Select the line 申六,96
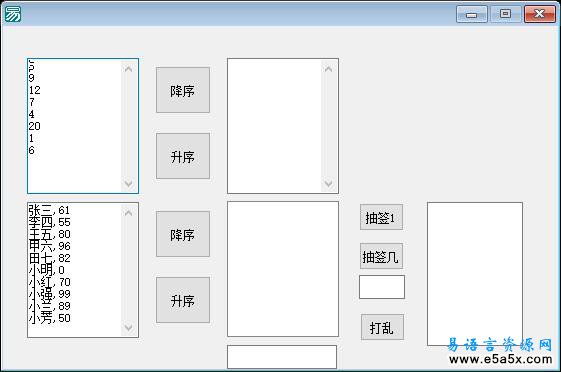 pos(49,246)
